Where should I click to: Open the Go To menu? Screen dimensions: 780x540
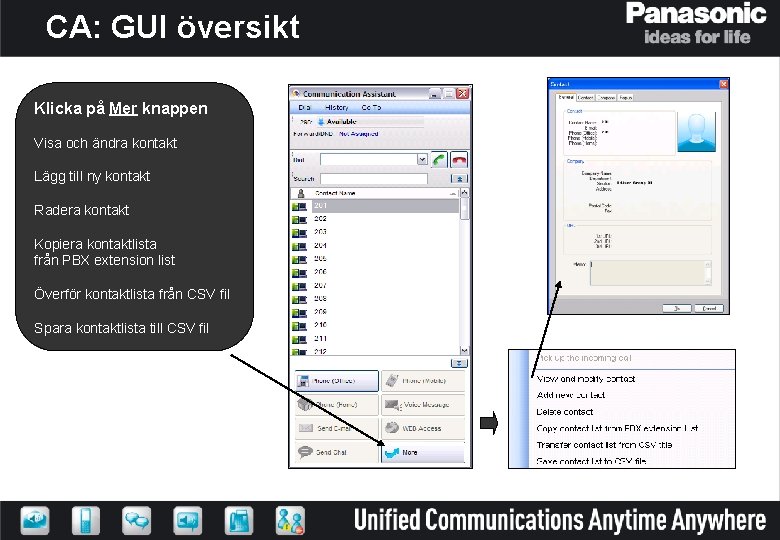(x=371, y=107)
